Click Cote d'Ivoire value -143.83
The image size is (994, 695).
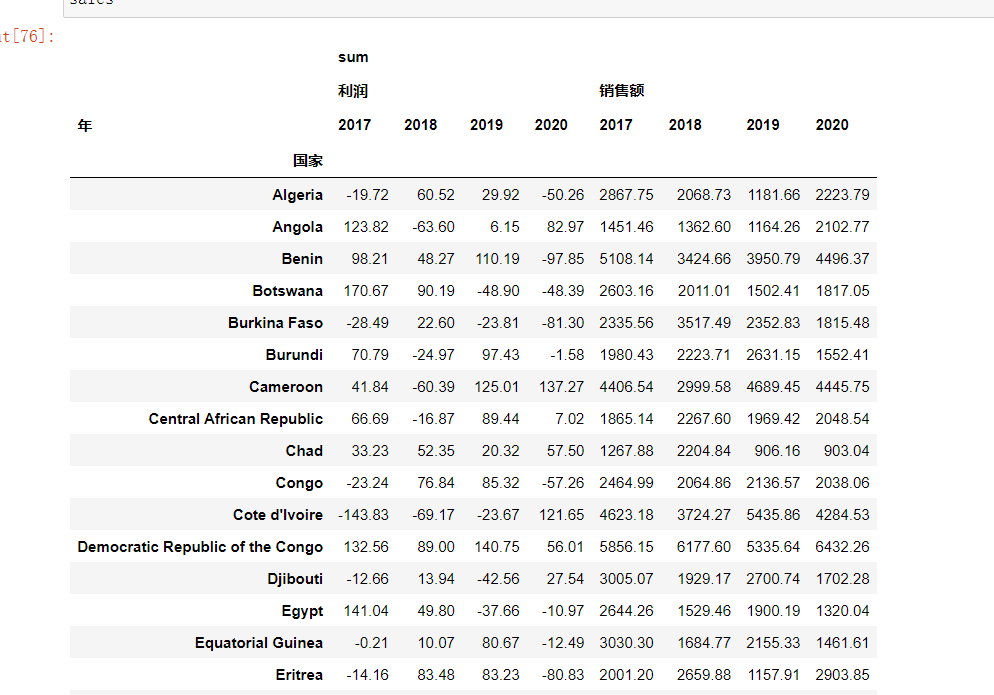(x=363, y=515)
